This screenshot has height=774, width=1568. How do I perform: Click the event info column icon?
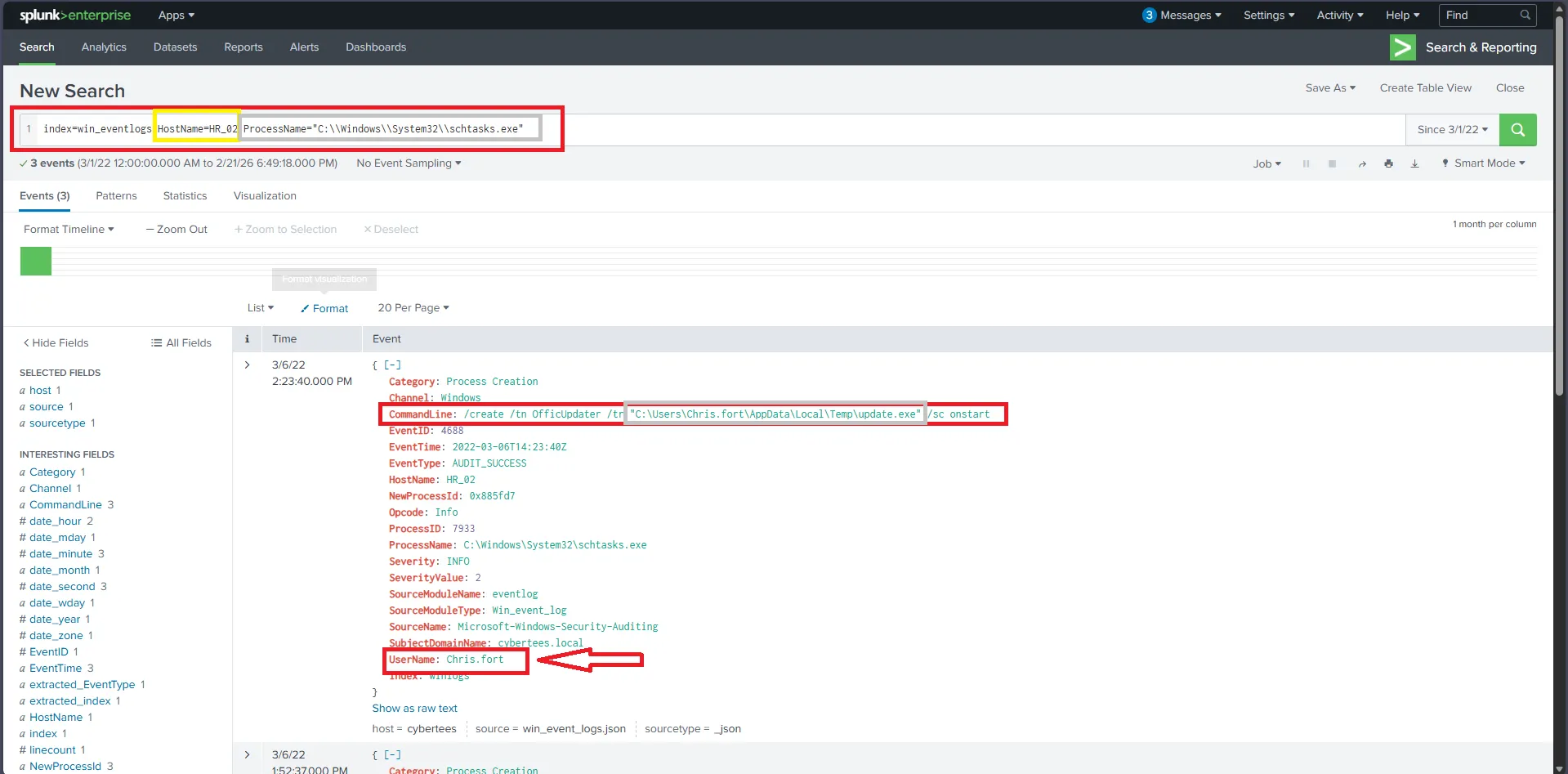247,339
